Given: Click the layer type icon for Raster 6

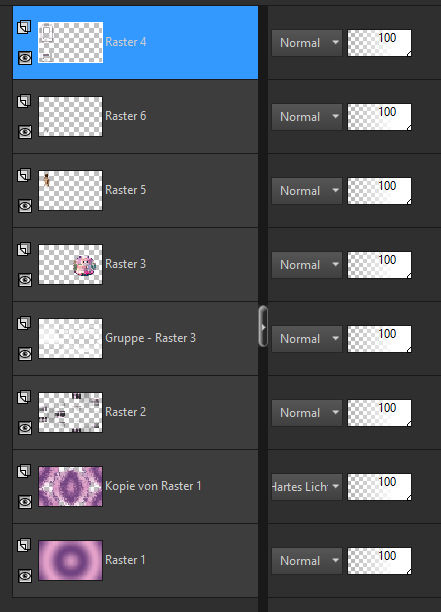Looking at the screenshot, I should 24,101.
